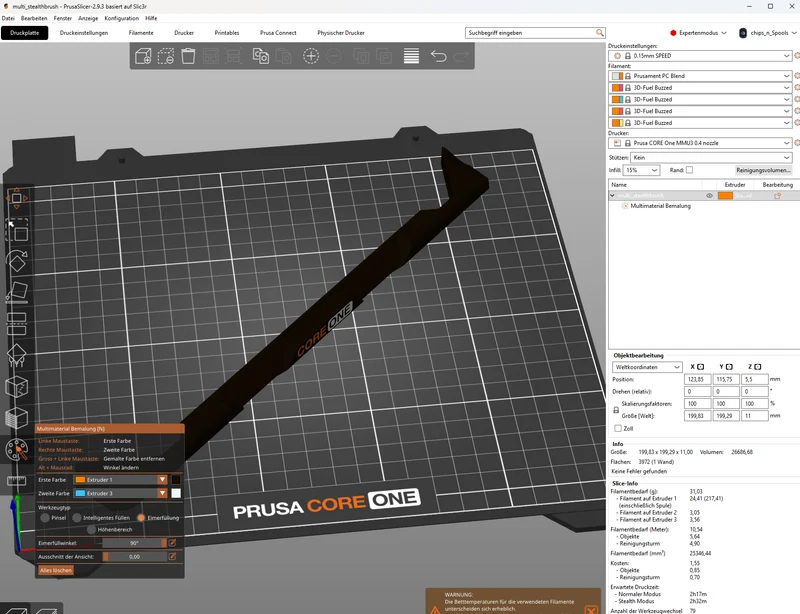Click the Undo arrow in the toolbar

[438, 56]
